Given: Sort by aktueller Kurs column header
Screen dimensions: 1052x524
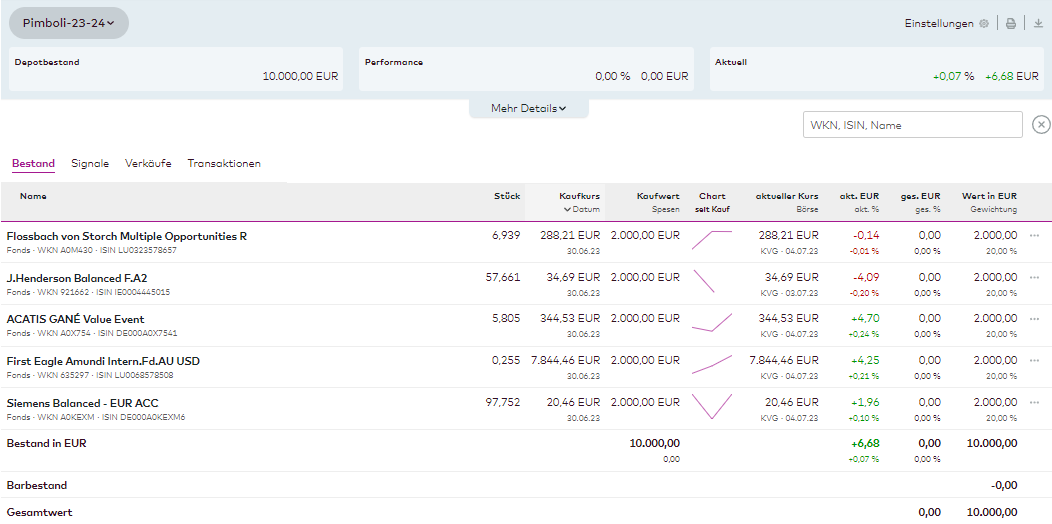Looking at the screenshot, I should [x=787, y=196].
